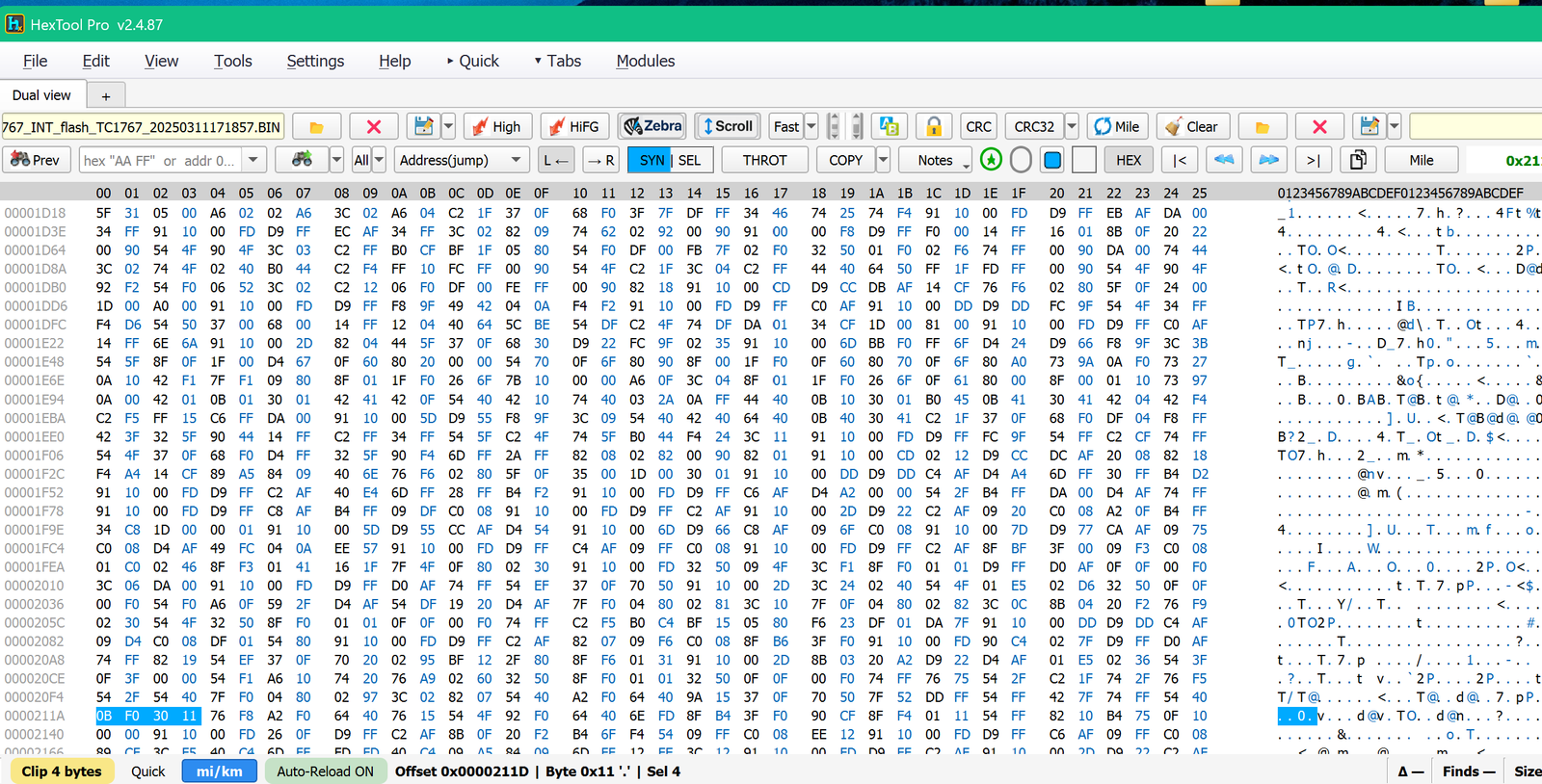Toggle mi/km unit button
Image resolution: width=1542 pixels, height=784 pixels.
coord(220,771)
